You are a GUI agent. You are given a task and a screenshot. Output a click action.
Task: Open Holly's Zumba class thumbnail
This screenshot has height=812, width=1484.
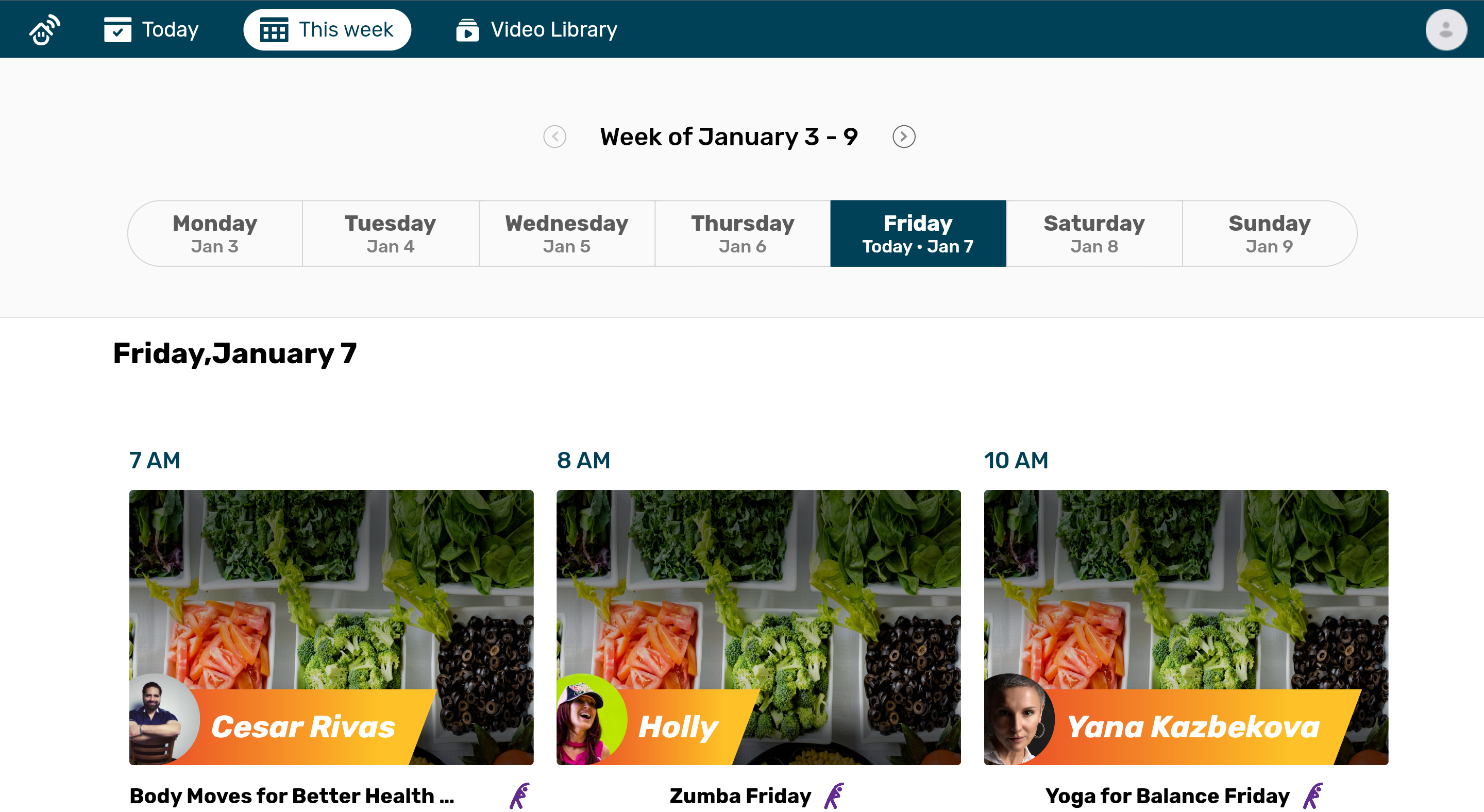(x=758, y=627)
